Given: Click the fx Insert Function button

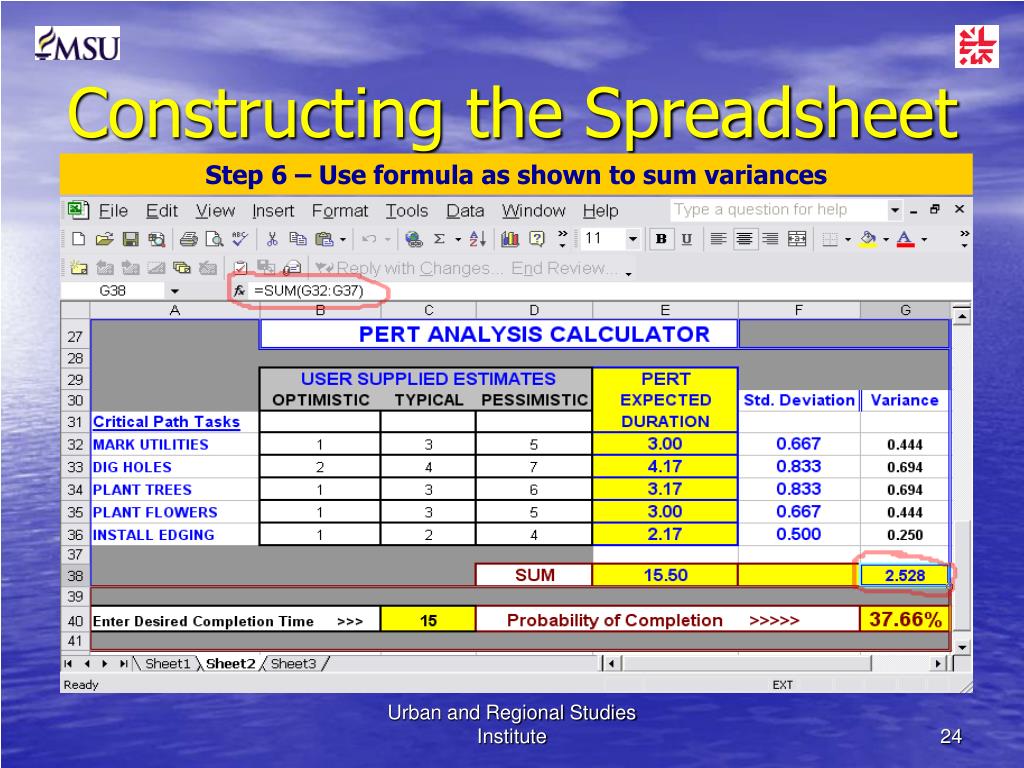Looking at the screenshot, I should click(x=239, y=291).
